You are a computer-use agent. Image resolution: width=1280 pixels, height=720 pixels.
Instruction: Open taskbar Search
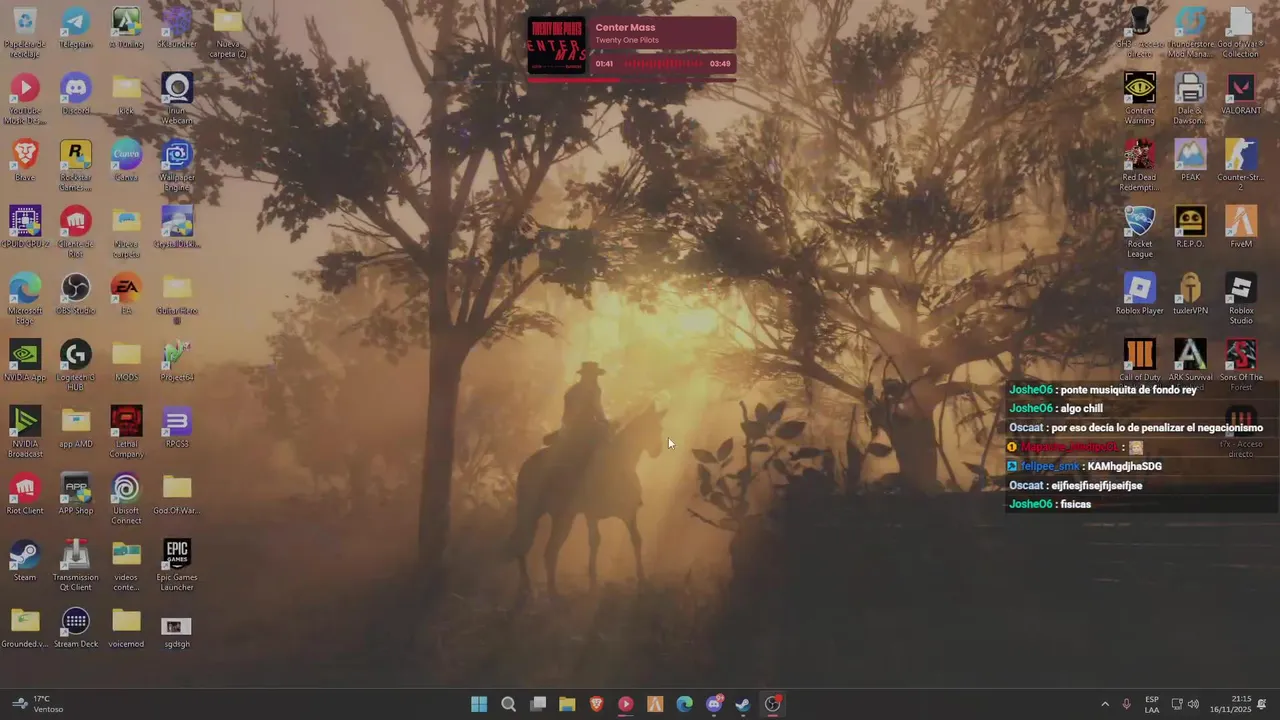tap(508, 704)
